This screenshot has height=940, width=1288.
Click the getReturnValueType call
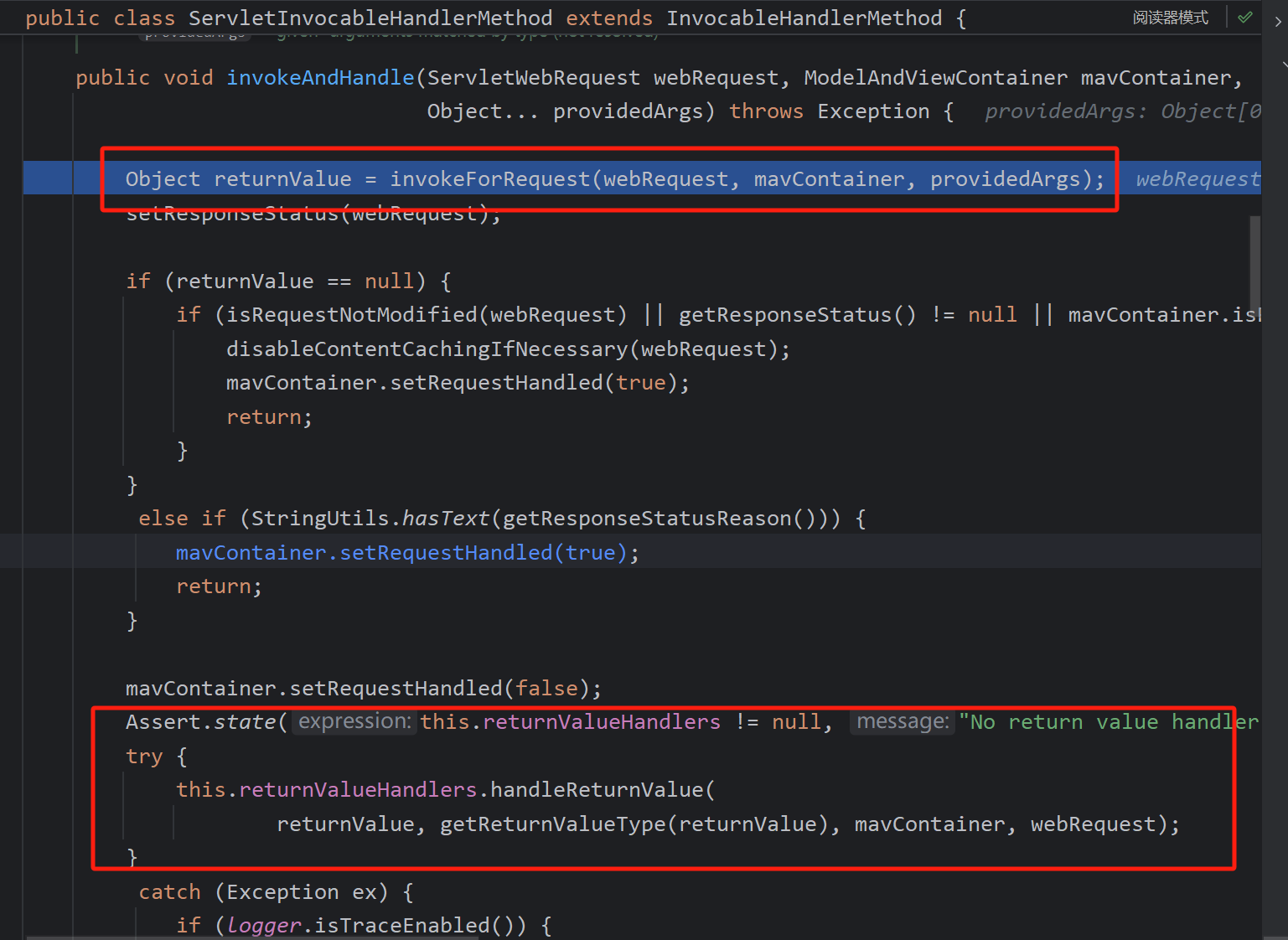click(x=553, y=824)
